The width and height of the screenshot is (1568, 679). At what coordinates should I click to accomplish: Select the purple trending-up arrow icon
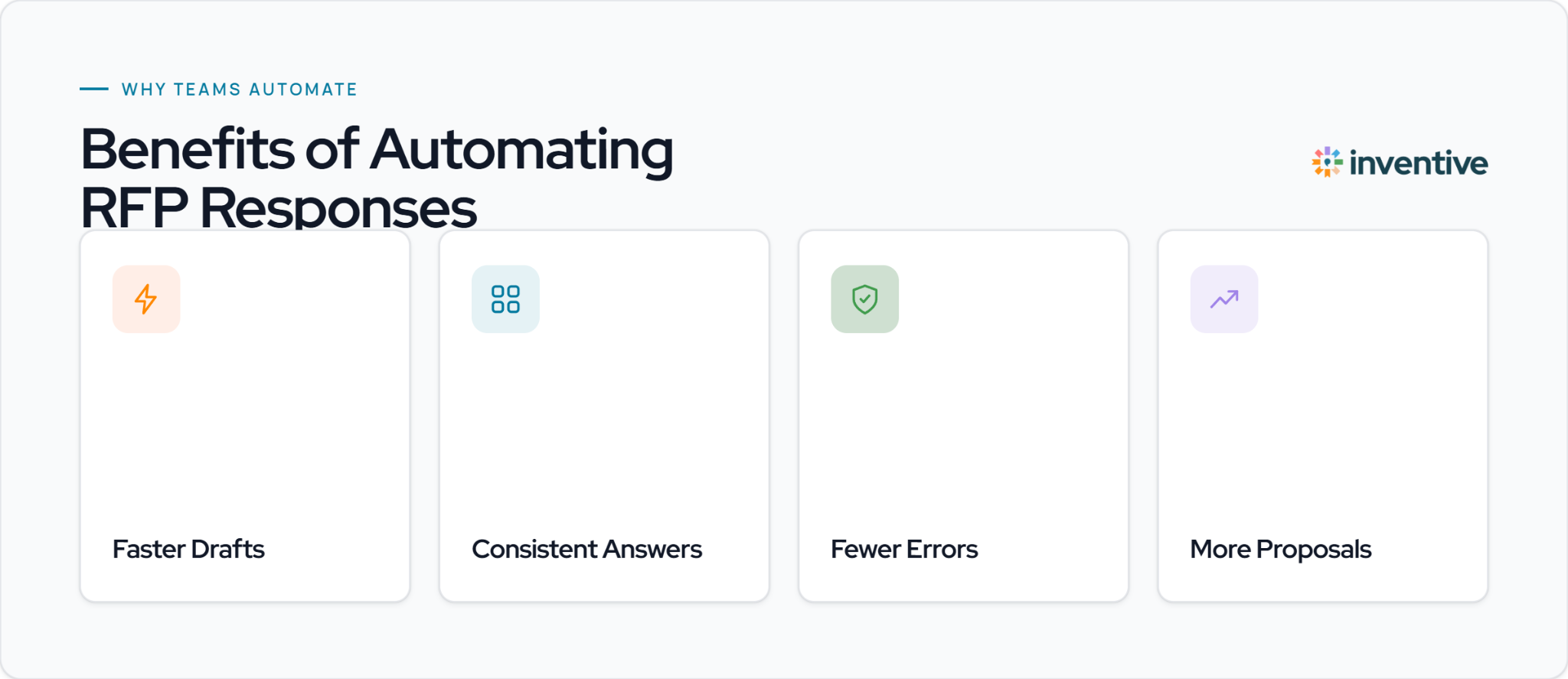pos(1224,299)
